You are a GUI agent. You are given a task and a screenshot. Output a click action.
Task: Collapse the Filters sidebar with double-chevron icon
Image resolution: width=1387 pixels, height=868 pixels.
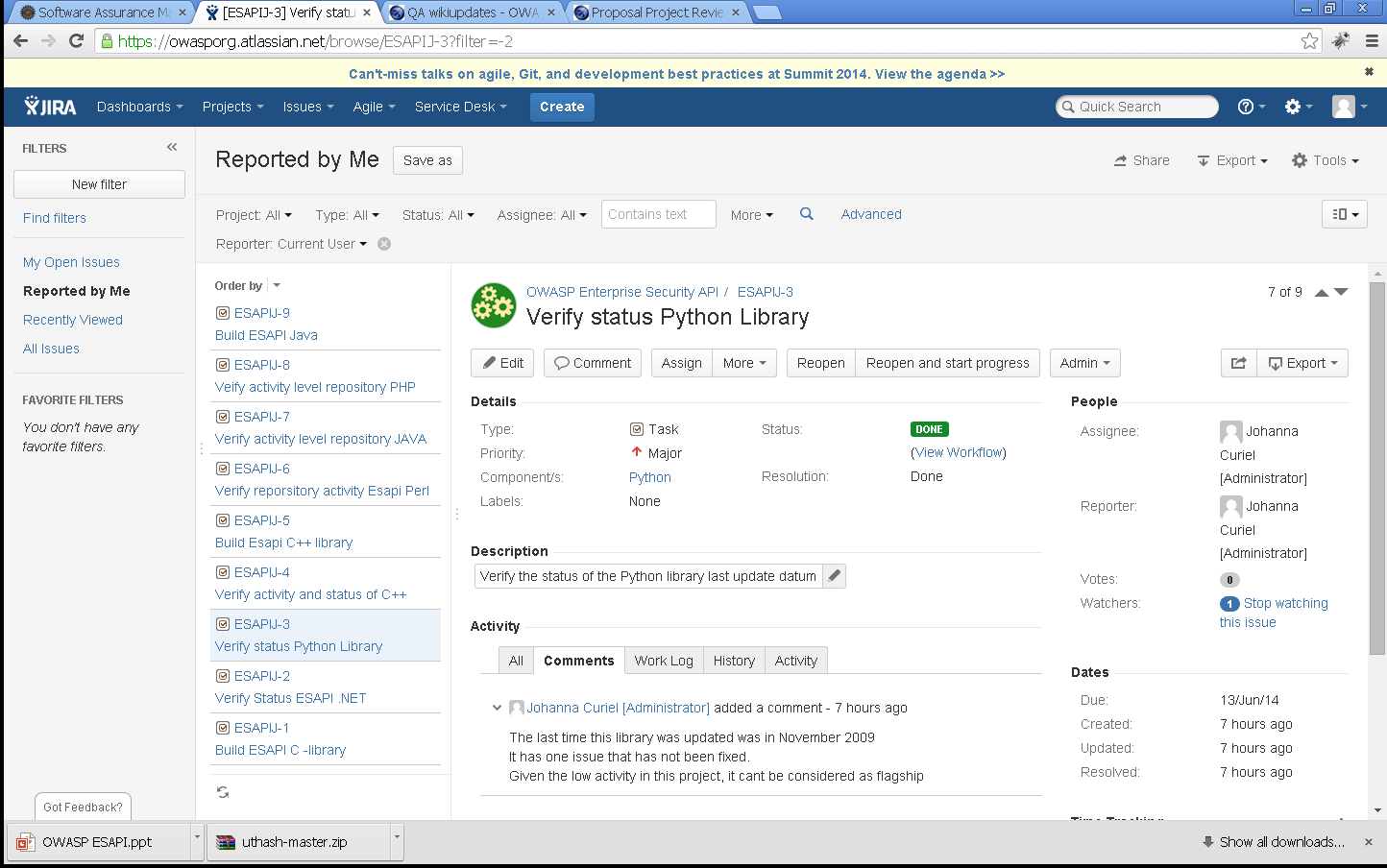(172, 147)
